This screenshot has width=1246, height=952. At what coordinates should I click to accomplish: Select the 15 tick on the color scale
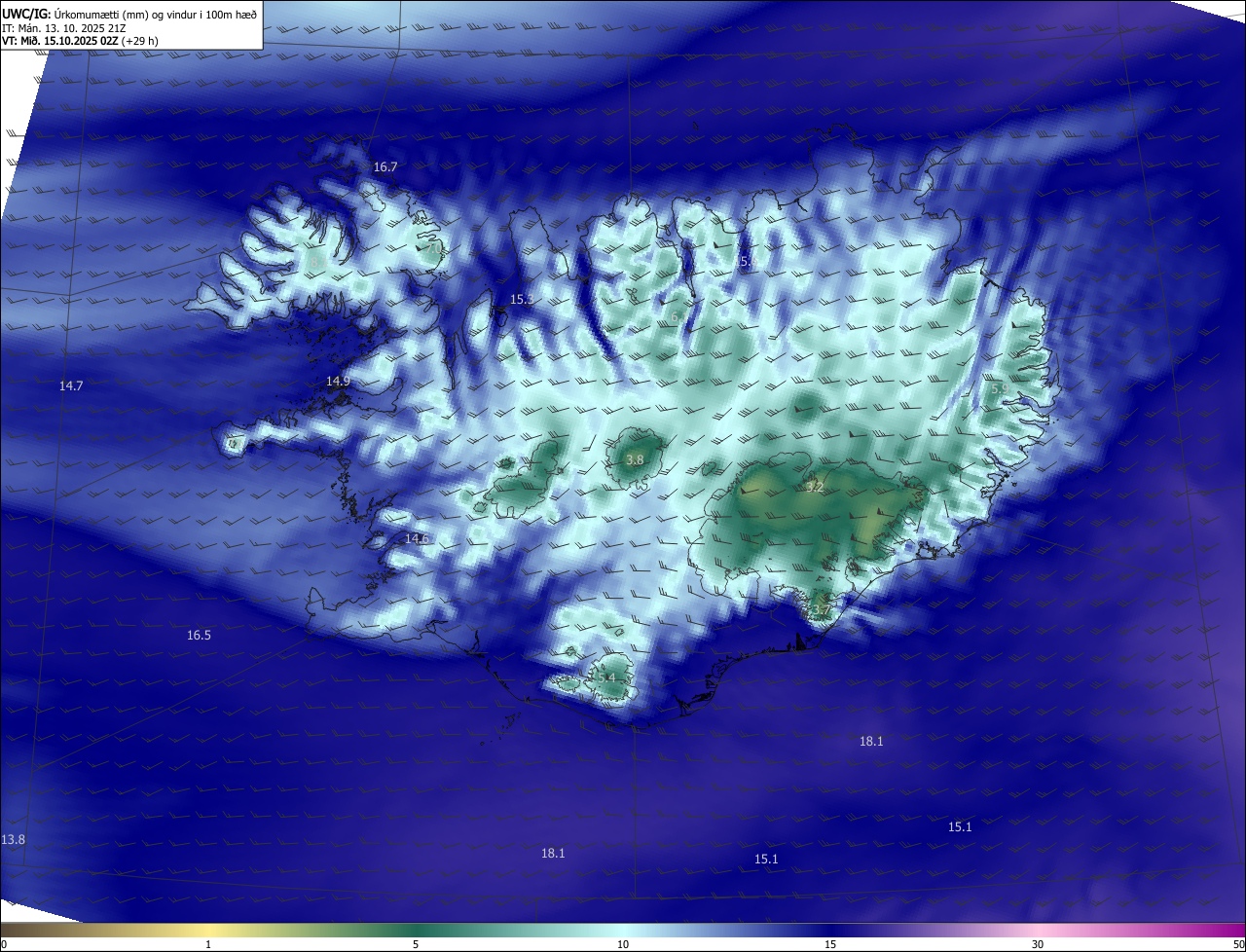click(830, 944)
